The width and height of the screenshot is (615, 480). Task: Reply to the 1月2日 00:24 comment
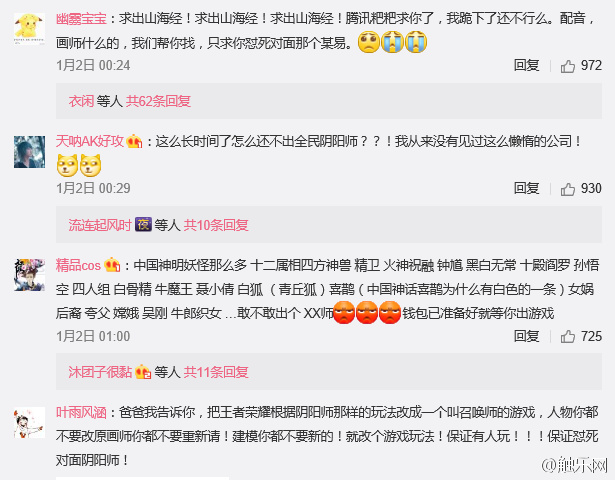coord(526,65)
